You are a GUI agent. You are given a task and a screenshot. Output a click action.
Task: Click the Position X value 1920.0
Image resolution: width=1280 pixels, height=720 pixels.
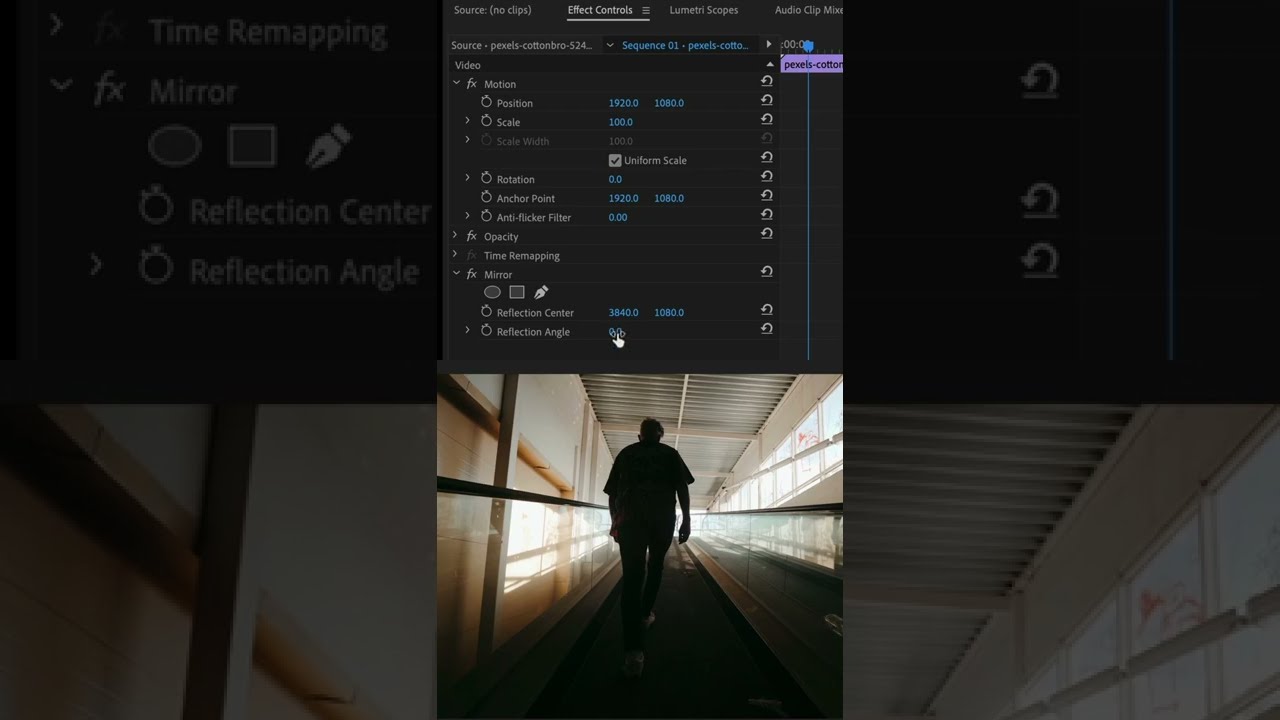pyautogui.click(x=623, y=103)
